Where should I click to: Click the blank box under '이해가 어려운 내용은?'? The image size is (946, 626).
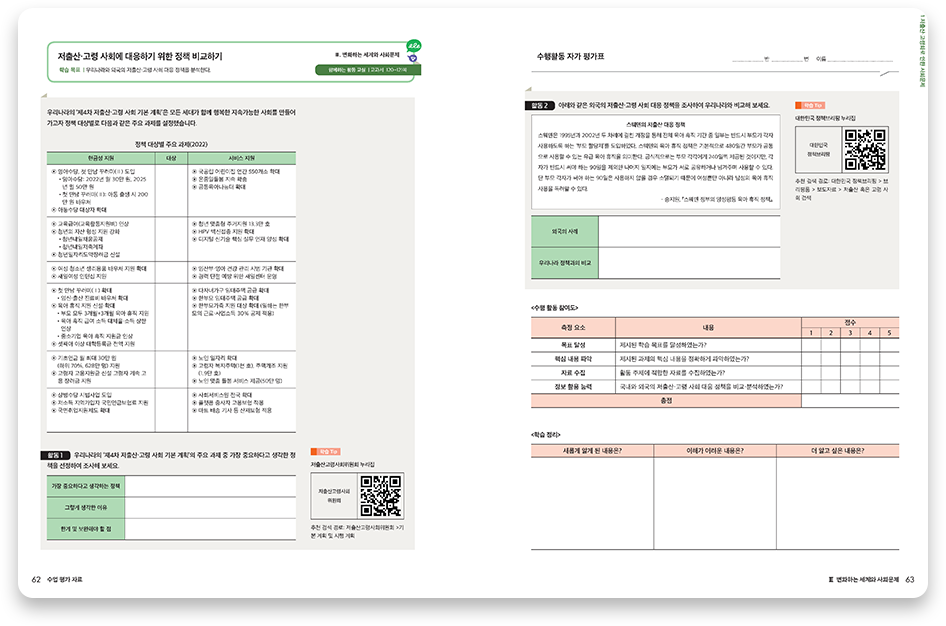[715, 503]
